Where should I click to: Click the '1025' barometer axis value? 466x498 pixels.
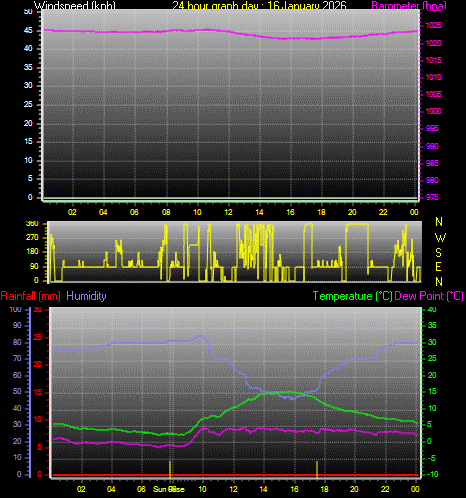click(433, 25)
